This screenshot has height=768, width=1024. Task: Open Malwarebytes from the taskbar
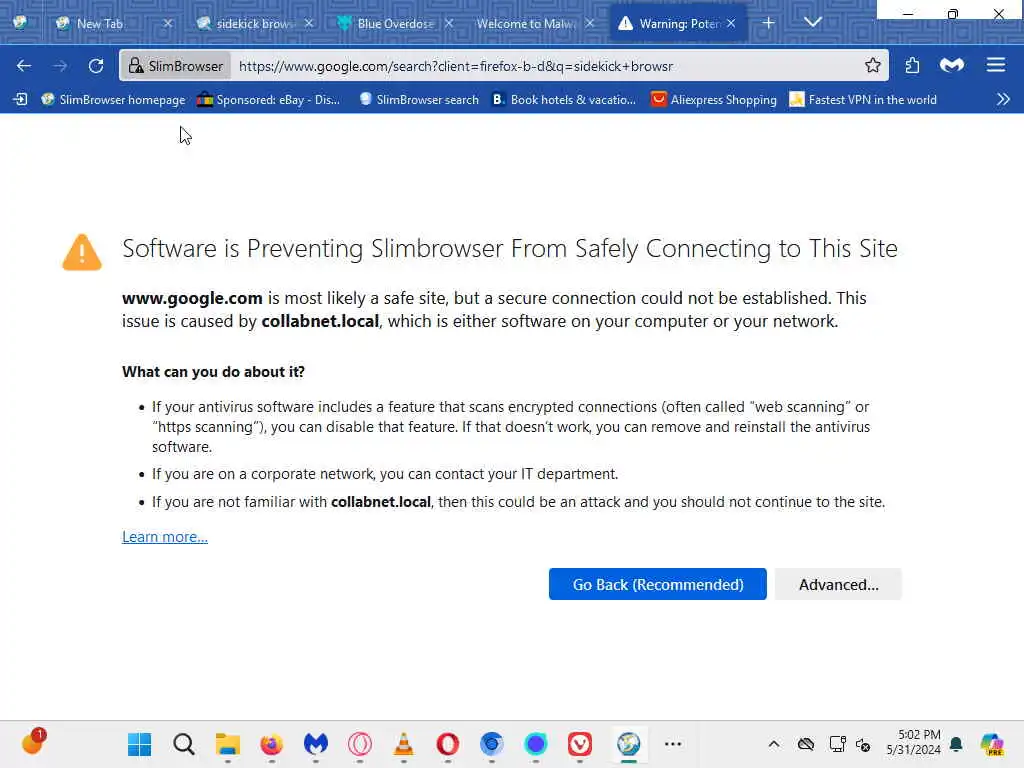(x=315, y=744)
